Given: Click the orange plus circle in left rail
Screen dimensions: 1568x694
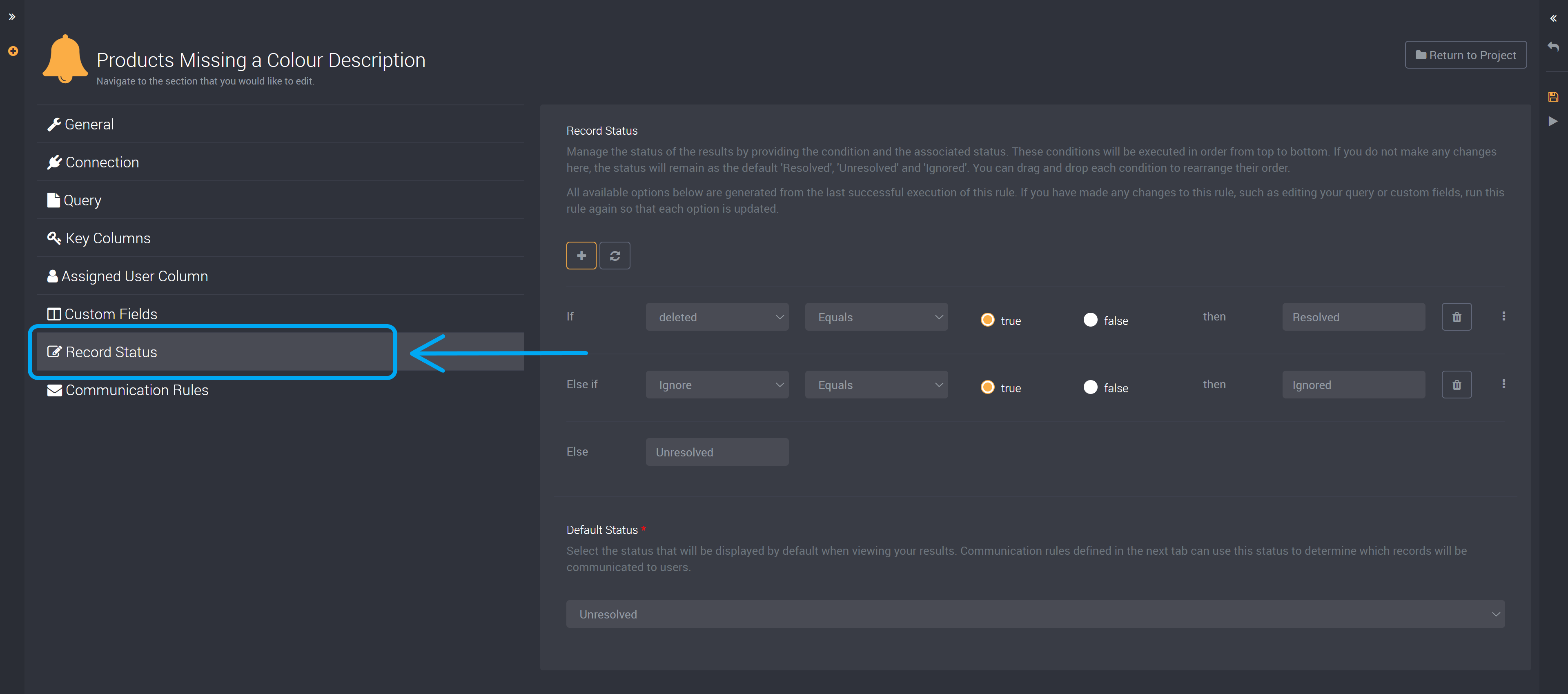Looking at the screenshot, I should [13, 51].
